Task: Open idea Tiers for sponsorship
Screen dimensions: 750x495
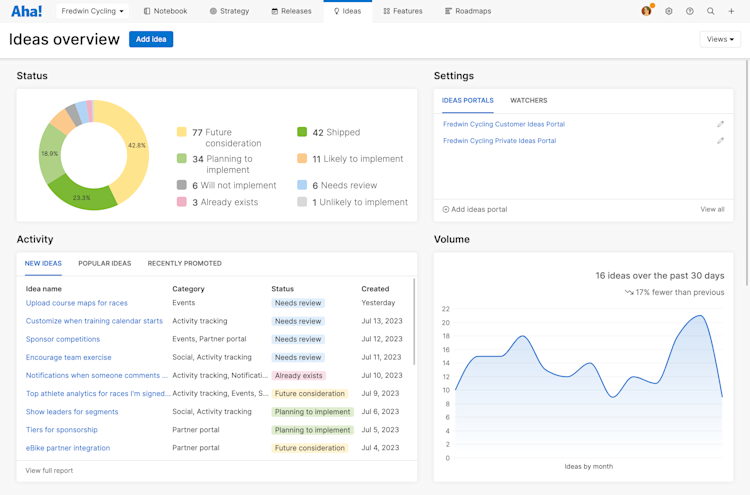Action: pos(62,430)
